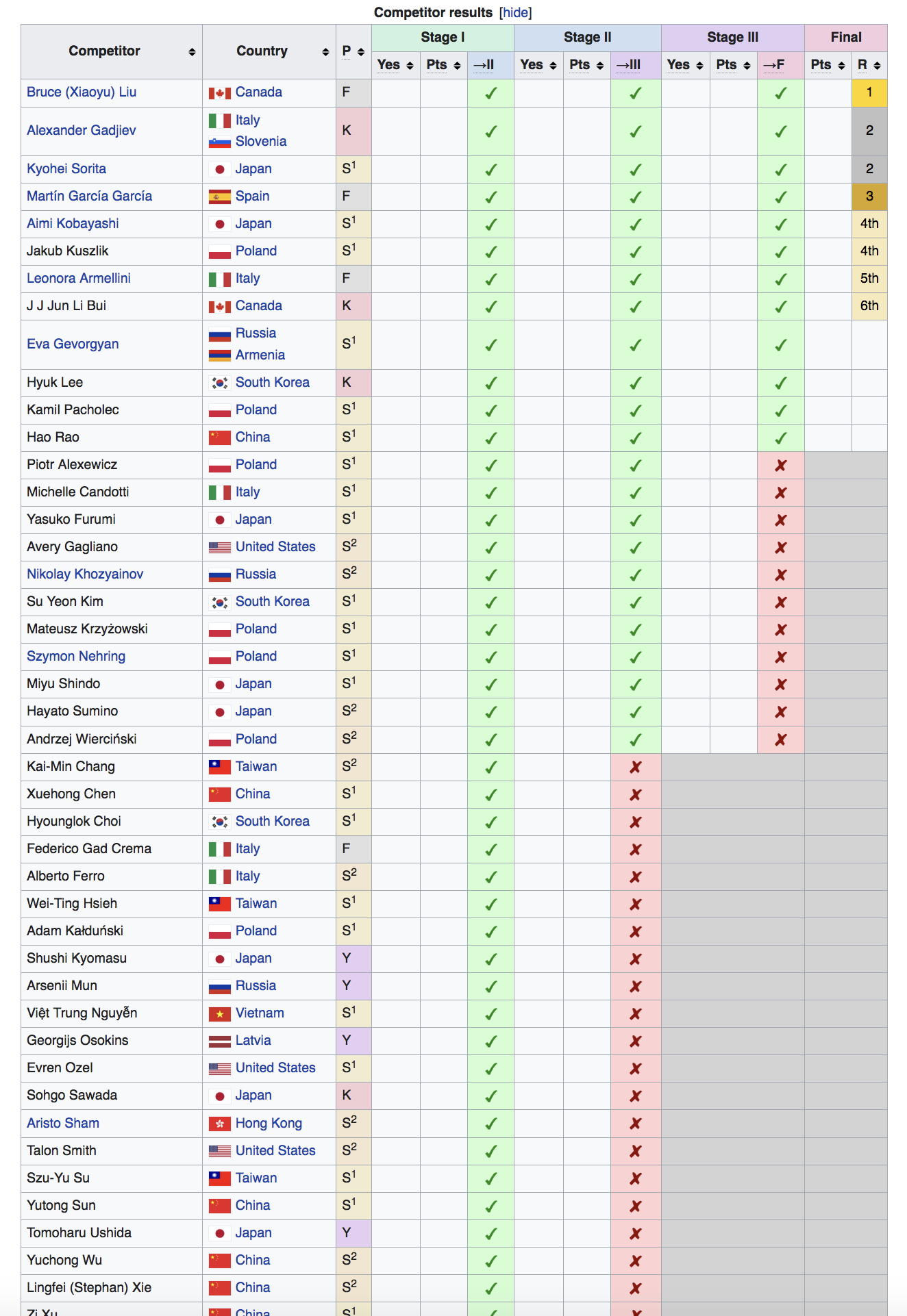
Task: Click the Slovenia flag icon for Alexander Gadjiev
Action: [x=219, y=142]
